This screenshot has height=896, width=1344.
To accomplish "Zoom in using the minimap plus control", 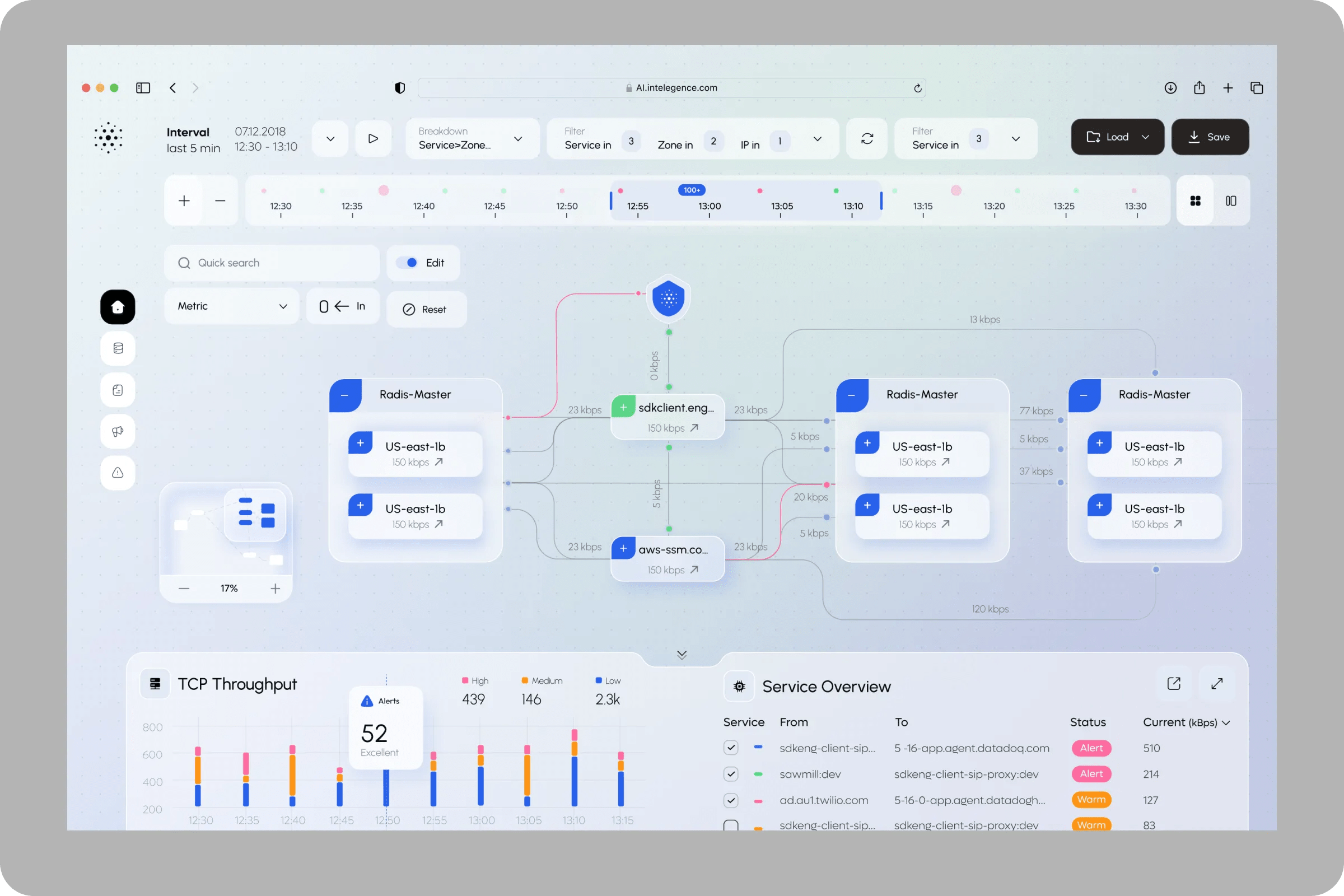I will [x=276, y=587].
